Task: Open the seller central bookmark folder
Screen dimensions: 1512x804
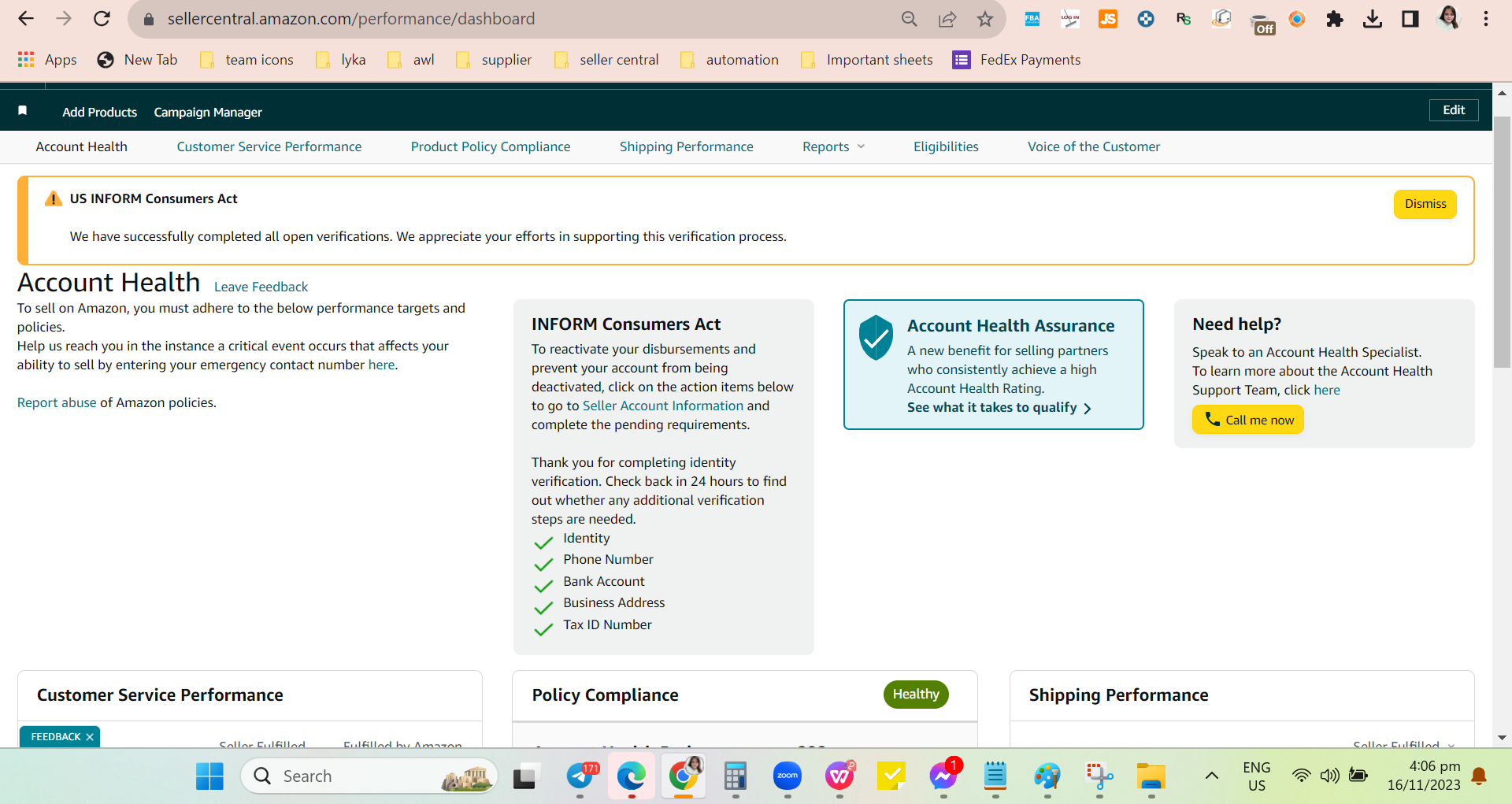Action: [606, 60]
